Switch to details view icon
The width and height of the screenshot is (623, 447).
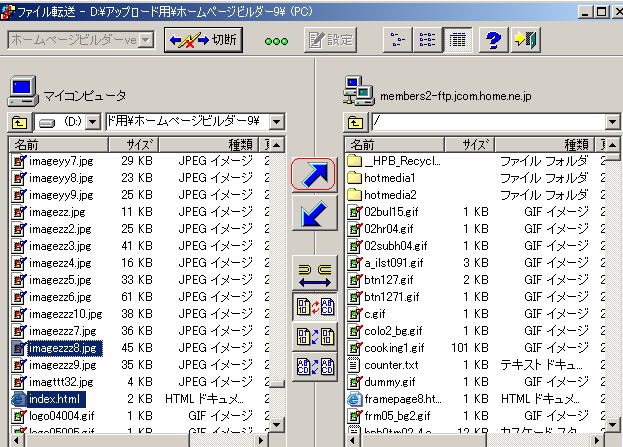click(x=457, y=40)
